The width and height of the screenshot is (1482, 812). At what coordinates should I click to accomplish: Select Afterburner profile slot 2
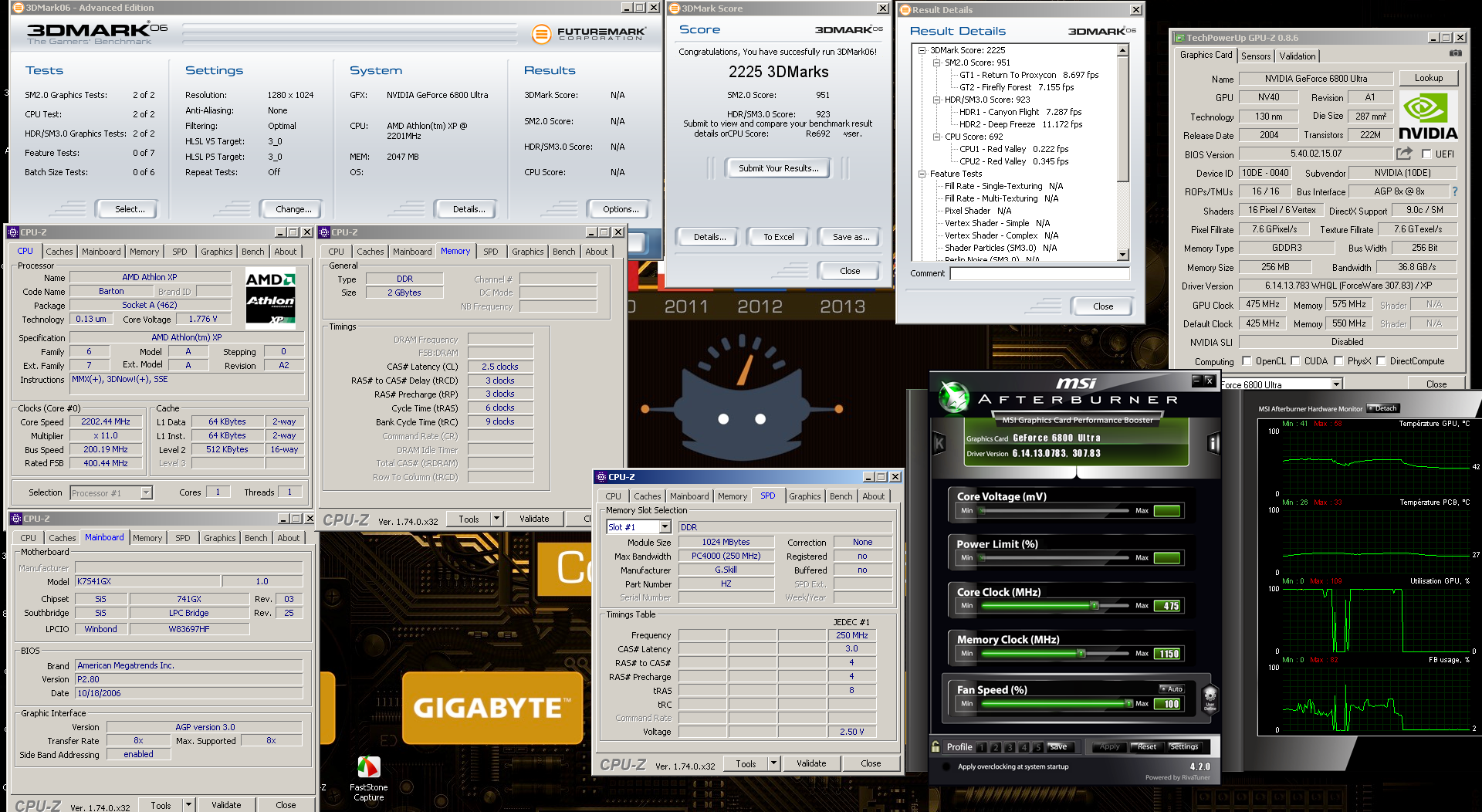point(996,747)
